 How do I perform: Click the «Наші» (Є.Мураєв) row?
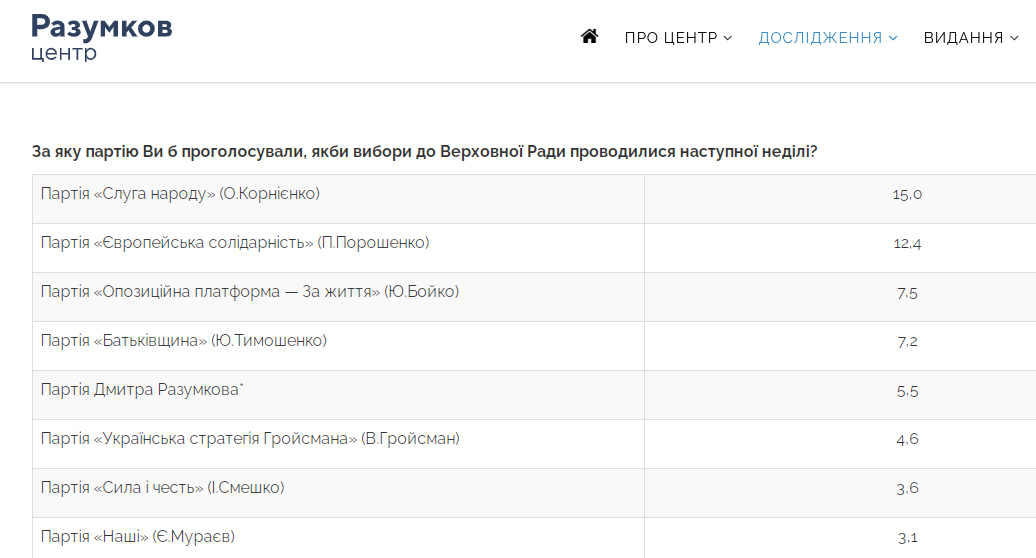click(534, 538)
